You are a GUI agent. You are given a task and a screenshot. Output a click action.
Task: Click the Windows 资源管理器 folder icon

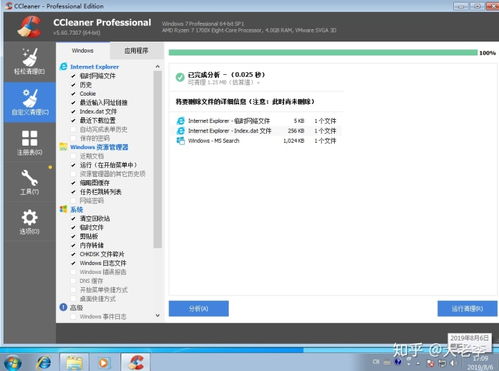(63, 147)
